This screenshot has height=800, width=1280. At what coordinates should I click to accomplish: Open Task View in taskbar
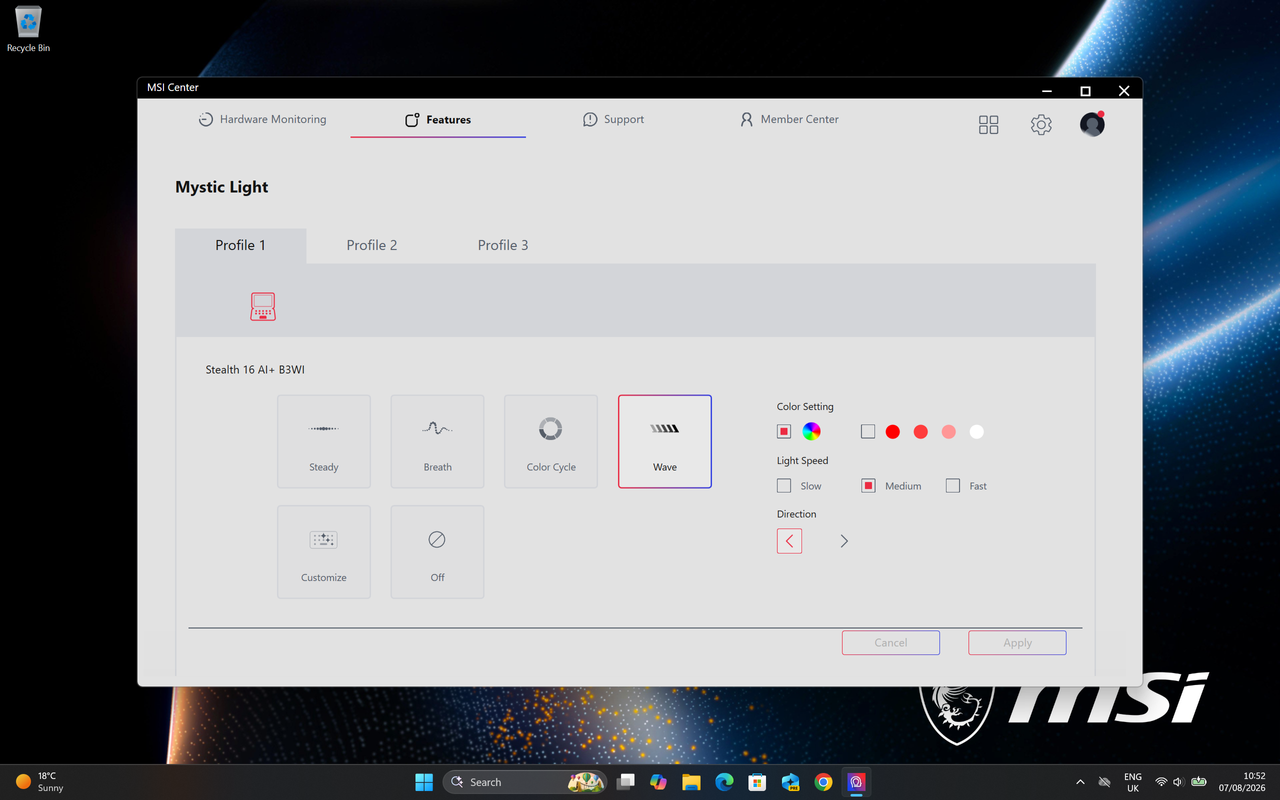[x=625, y=782]
